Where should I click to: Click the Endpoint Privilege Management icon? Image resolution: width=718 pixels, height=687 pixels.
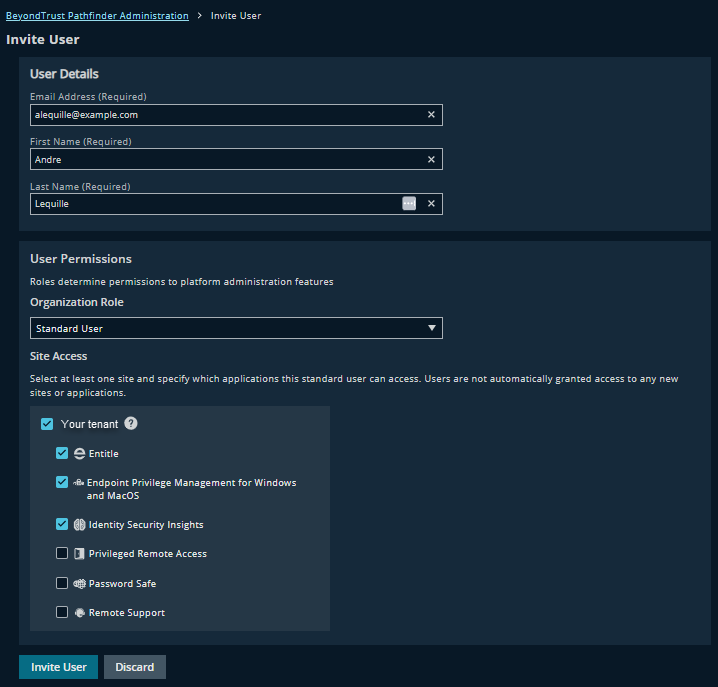[79, 482]
